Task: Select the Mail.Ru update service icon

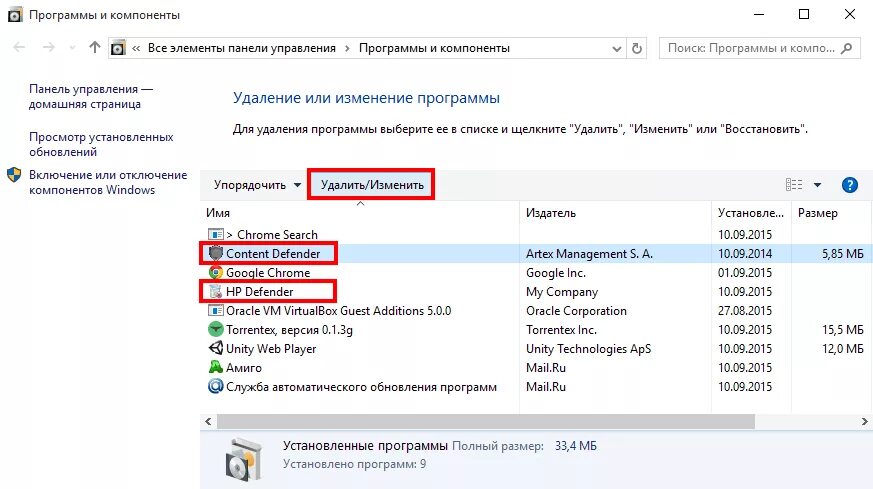Action: click(x=215, y=387)
